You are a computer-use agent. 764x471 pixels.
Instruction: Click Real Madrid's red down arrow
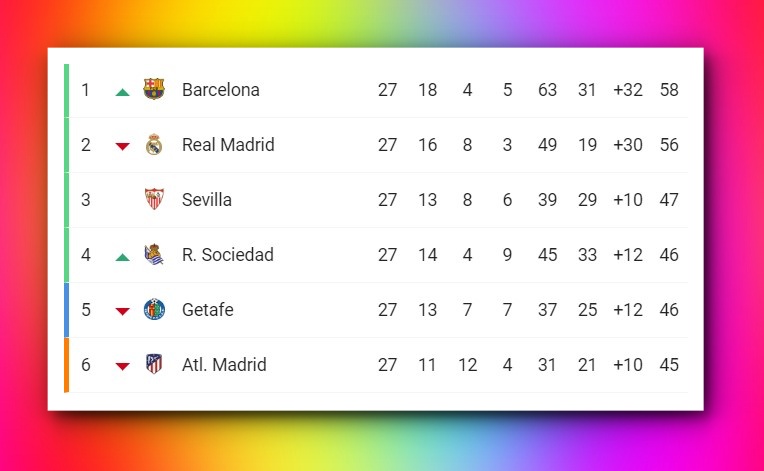[x=122, y=146]
